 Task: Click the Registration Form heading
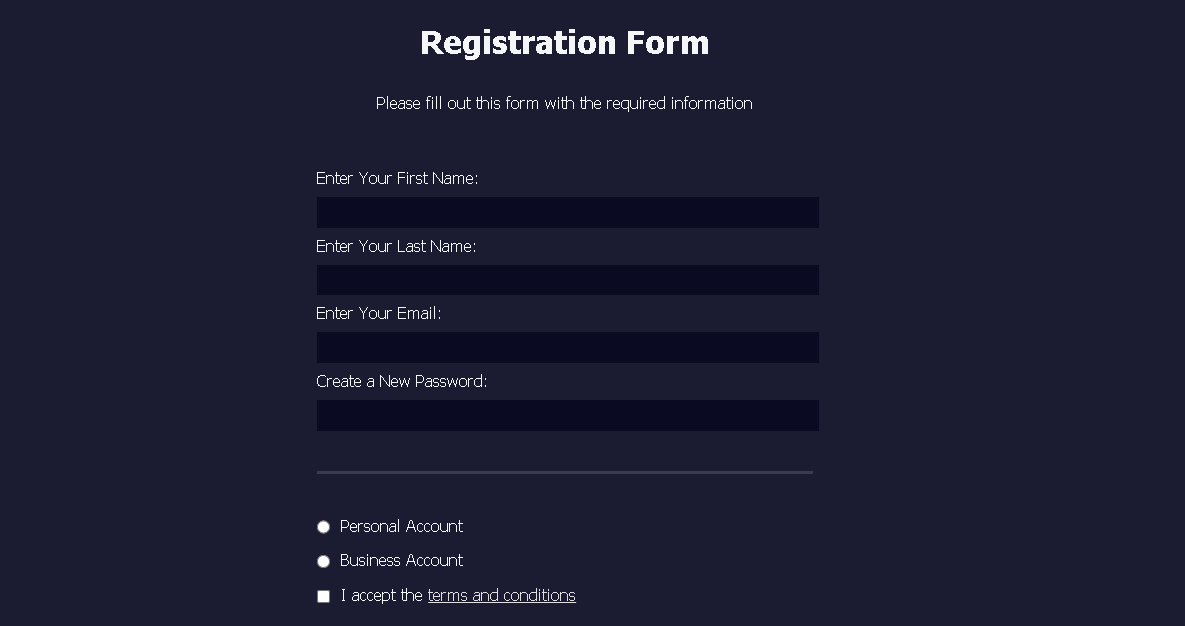coord(565,42)
